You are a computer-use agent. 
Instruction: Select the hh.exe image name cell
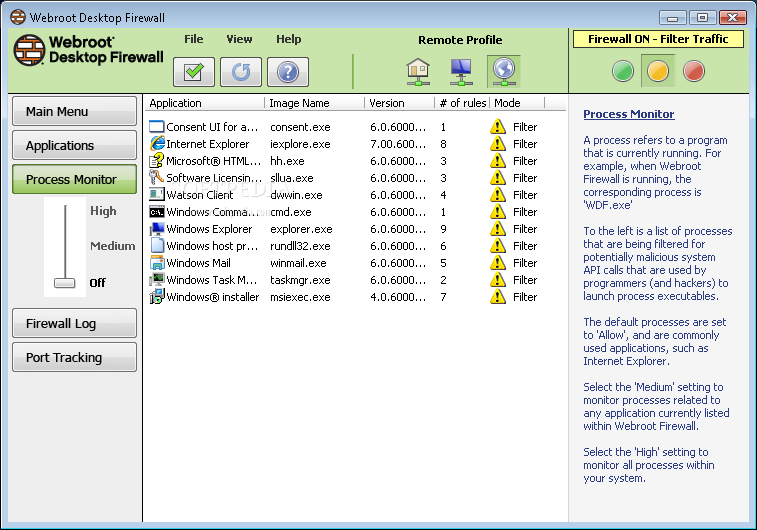287,161
